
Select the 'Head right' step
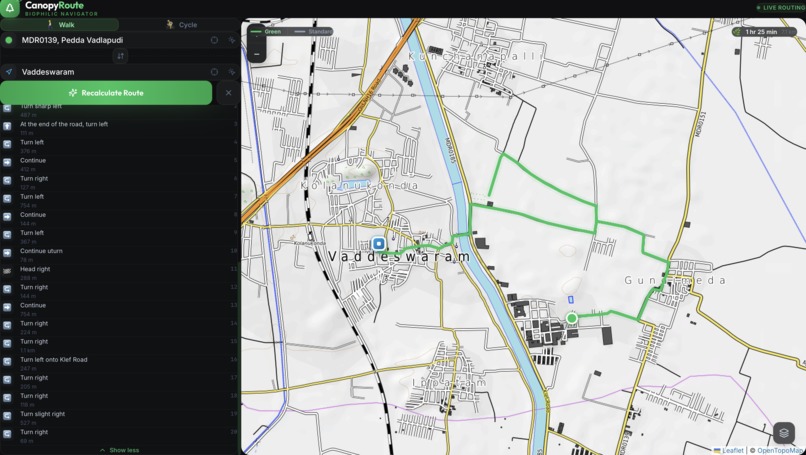(x=120, y=273)
